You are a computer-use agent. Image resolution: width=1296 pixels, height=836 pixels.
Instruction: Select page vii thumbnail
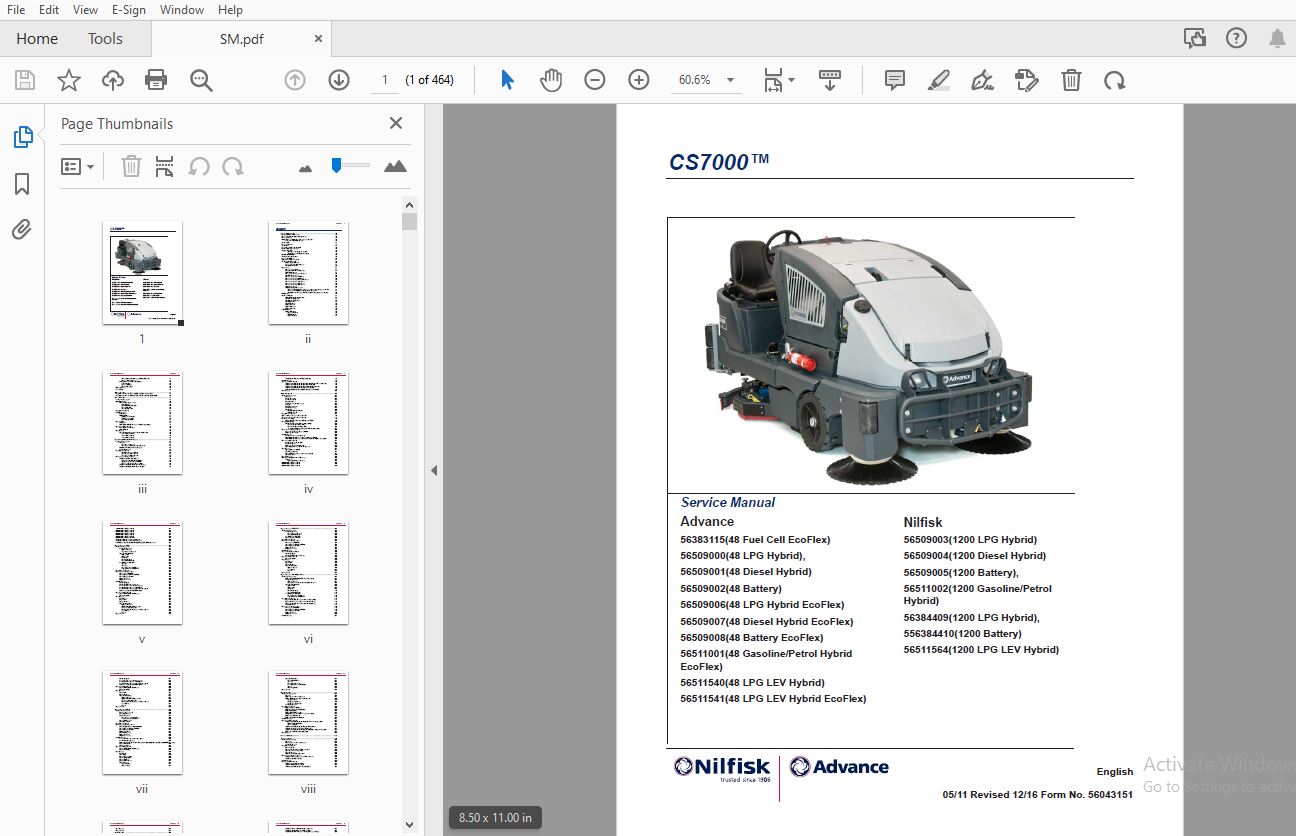142,723
